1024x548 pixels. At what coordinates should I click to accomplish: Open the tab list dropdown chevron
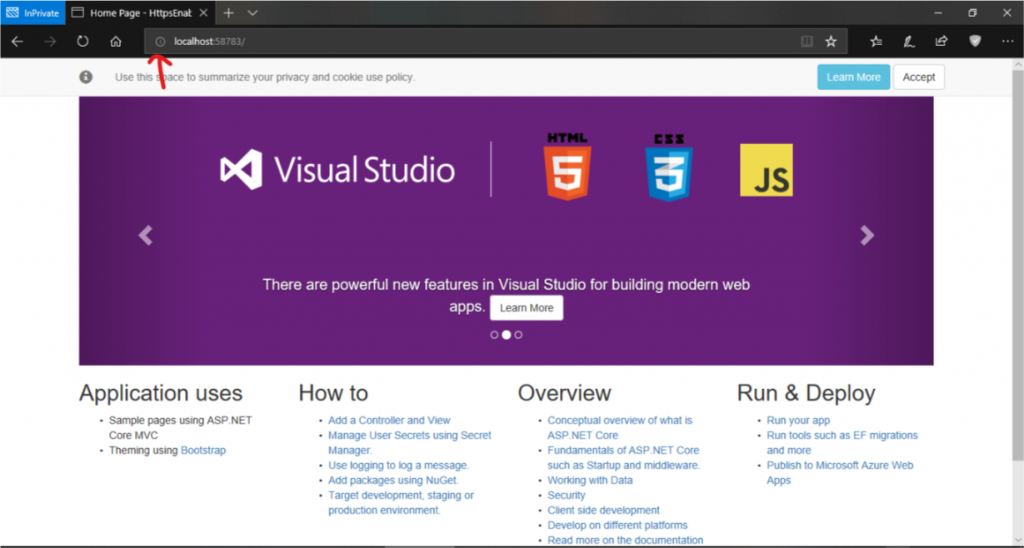point(253,12)
